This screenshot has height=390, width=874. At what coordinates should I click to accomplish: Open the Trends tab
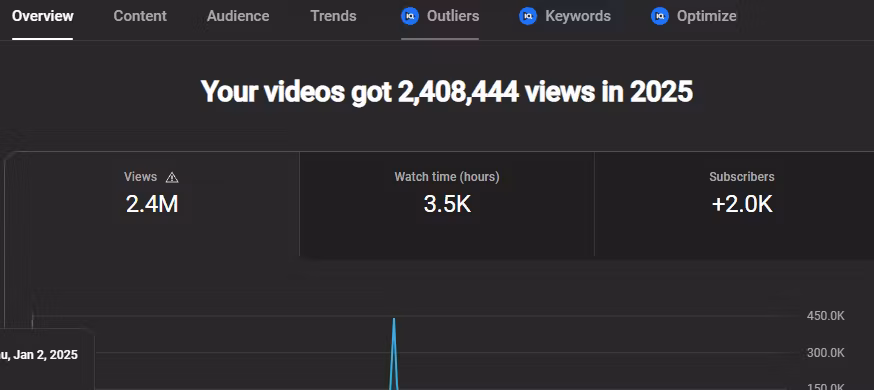(333, 16)
